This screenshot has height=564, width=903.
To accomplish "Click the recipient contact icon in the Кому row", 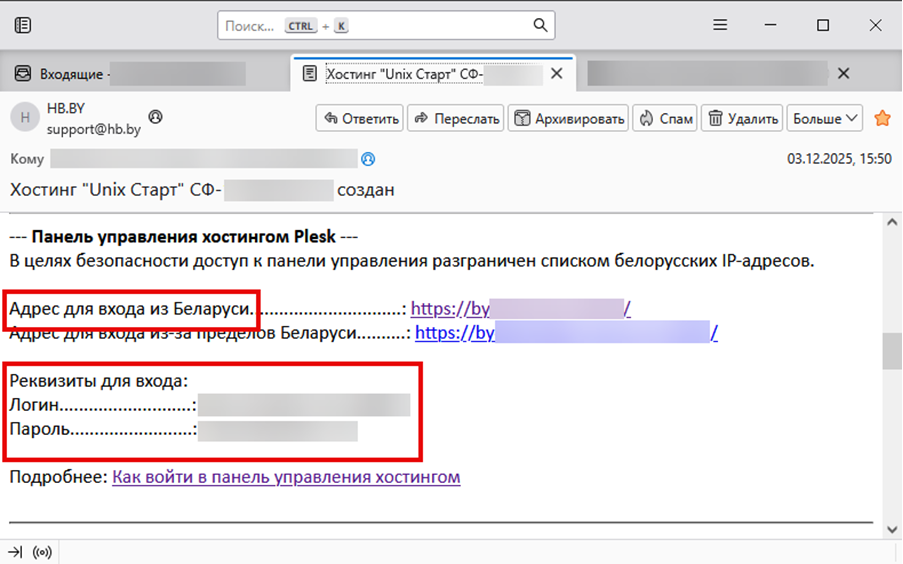I will tap(369, 159).
